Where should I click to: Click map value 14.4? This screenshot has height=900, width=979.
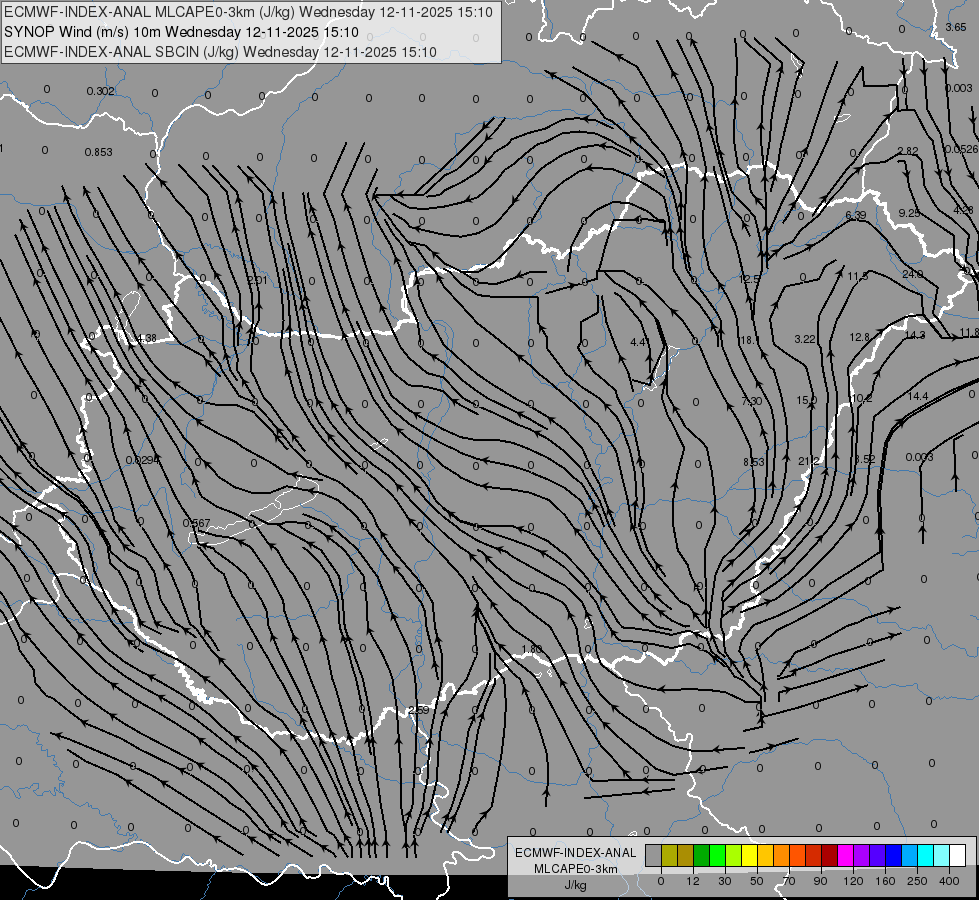[918, 396]
